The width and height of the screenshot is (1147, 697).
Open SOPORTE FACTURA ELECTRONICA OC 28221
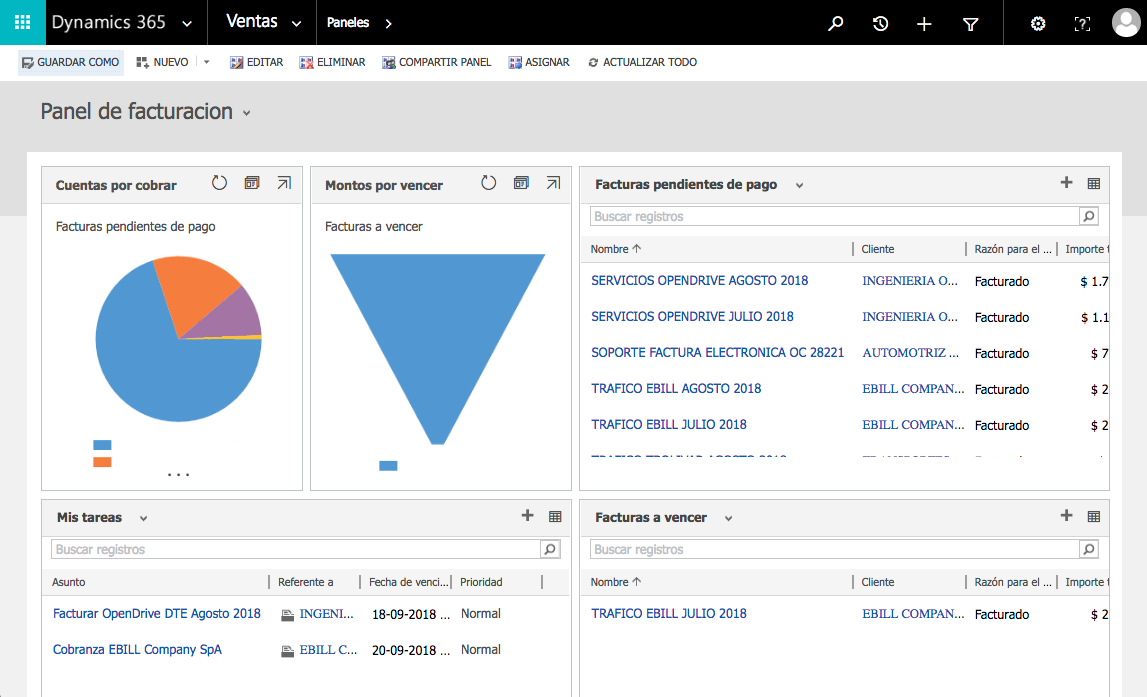click(718, 352)
